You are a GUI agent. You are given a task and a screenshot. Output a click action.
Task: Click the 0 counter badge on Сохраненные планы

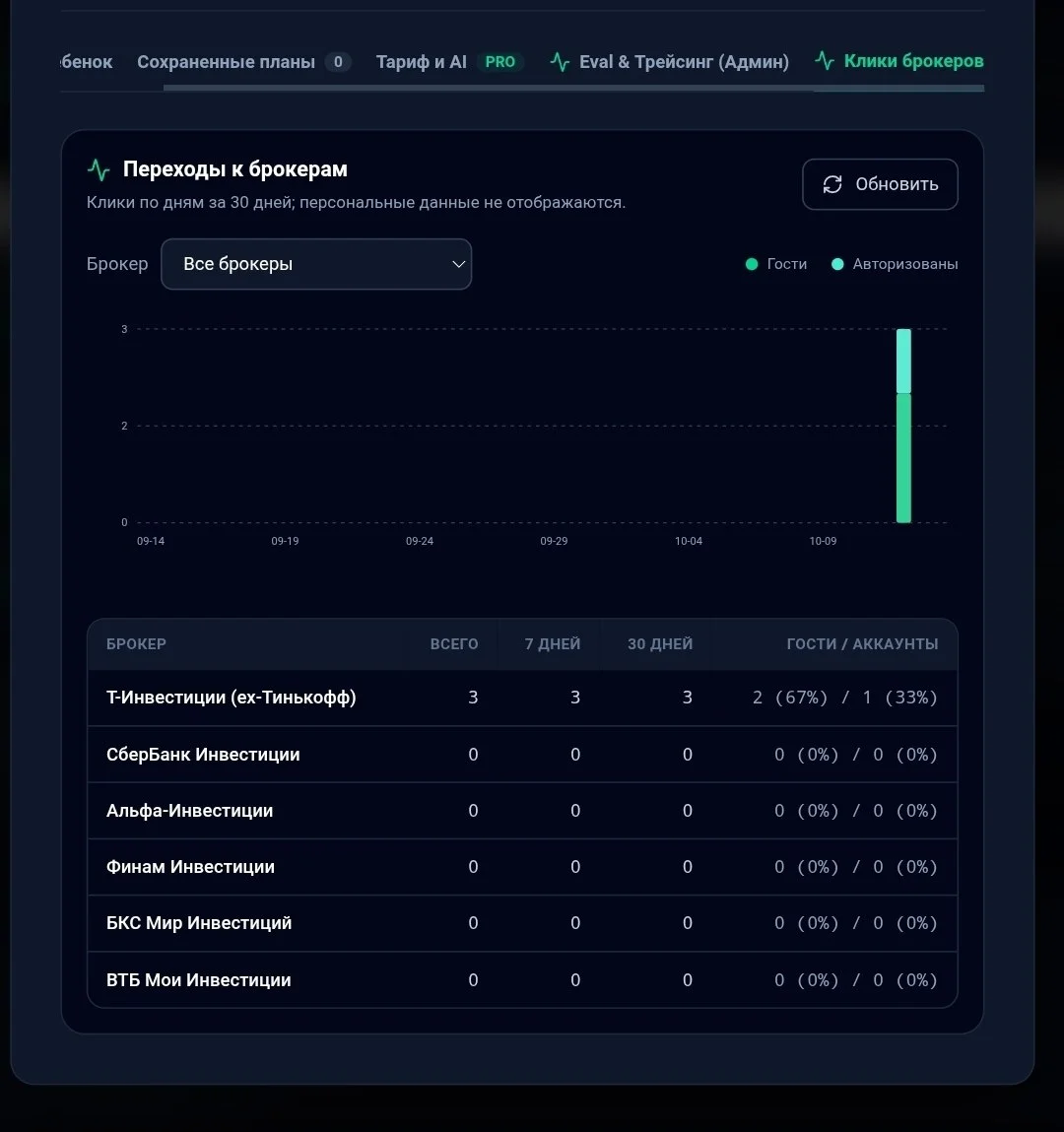coord(338,62)
